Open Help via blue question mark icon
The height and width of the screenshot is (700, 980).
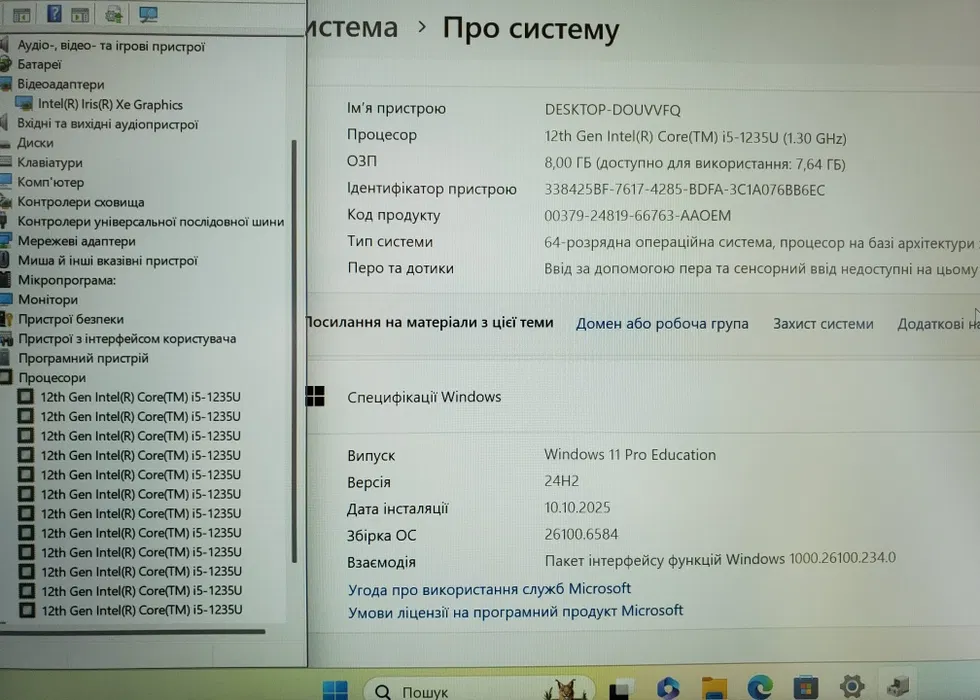(x=54, y=13)
